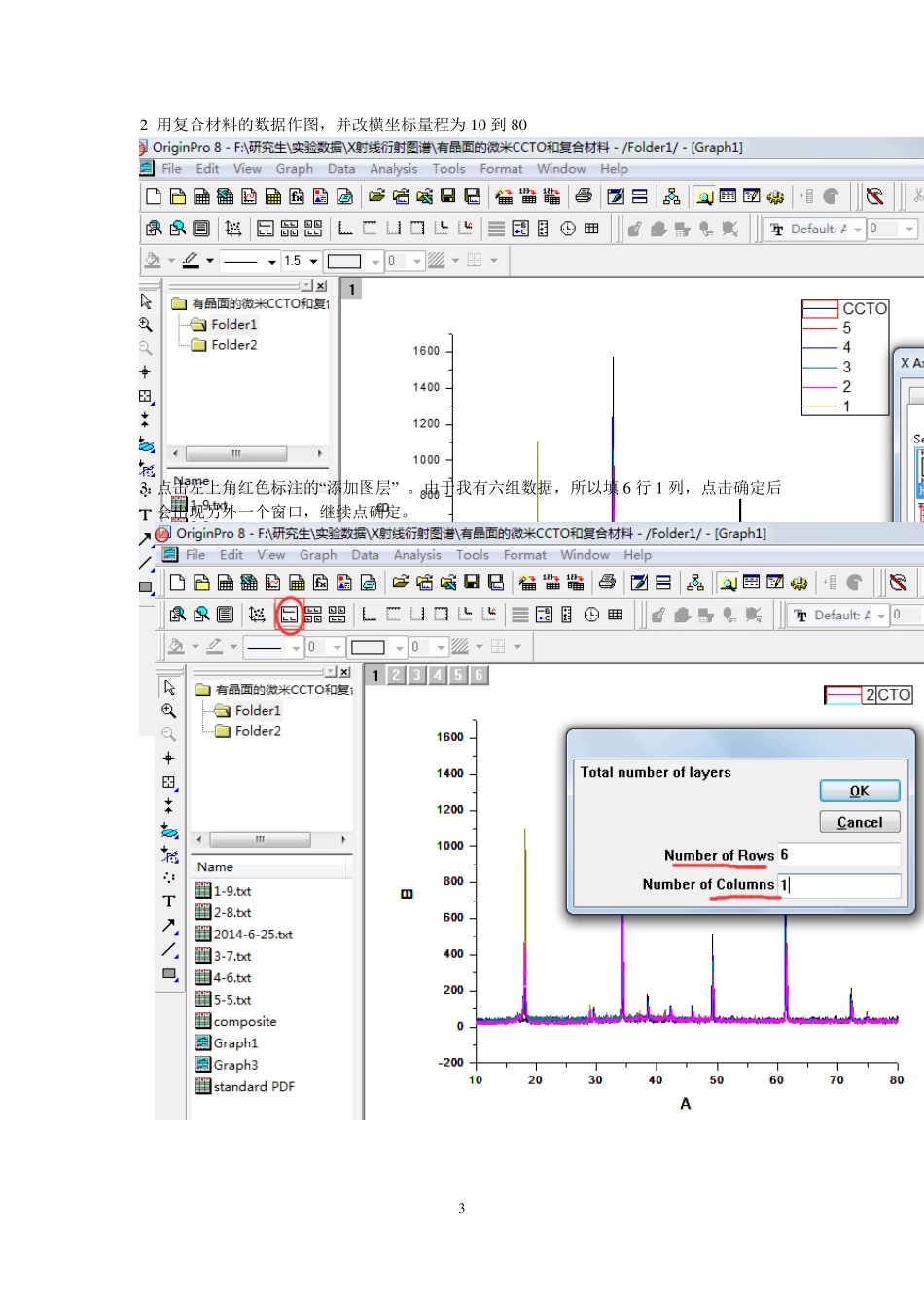Open the Default font dropdown in lower window
Image resolution: width=924 pixels, height=1307 pixels.
[x=881, y=616]
